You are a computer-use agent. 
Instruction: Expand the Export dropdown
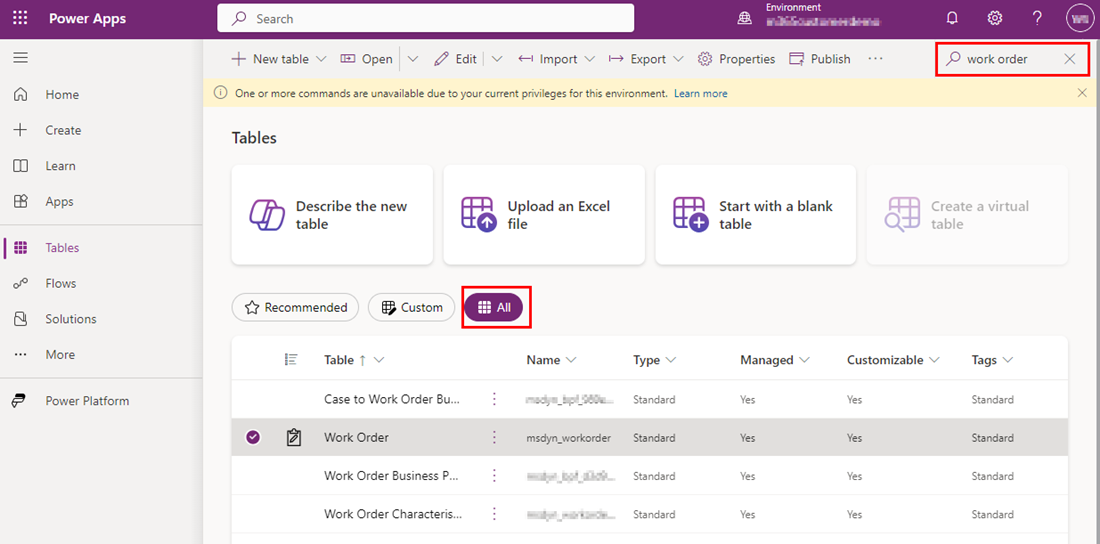(x=678, y=60)
